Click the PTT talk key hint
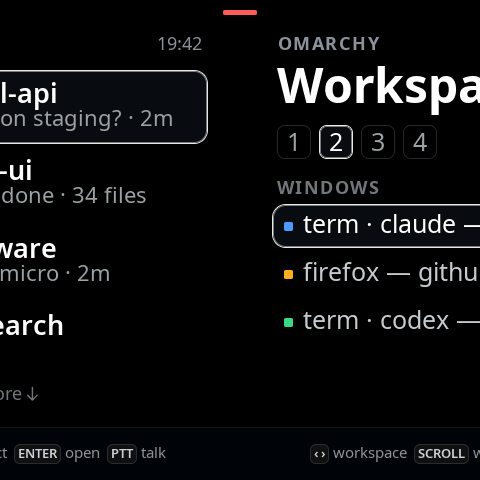Viewport: 480px width, 480px height. (x=122, y=454)
